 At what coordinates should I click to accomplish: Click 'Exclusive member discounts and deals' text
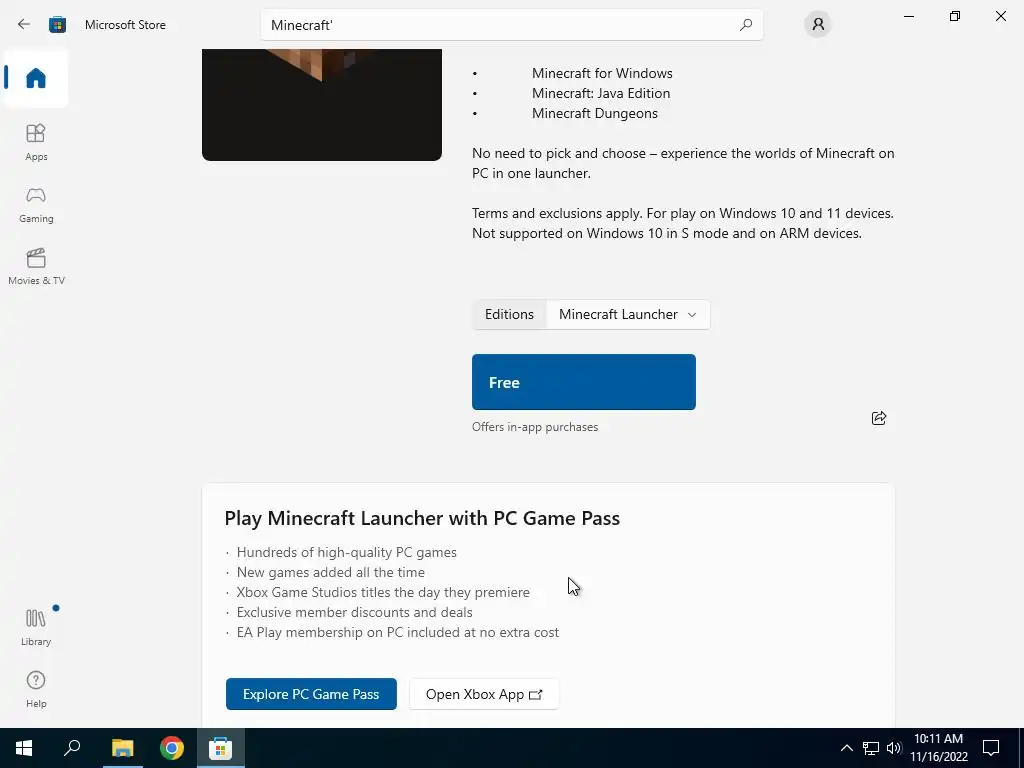355,613
